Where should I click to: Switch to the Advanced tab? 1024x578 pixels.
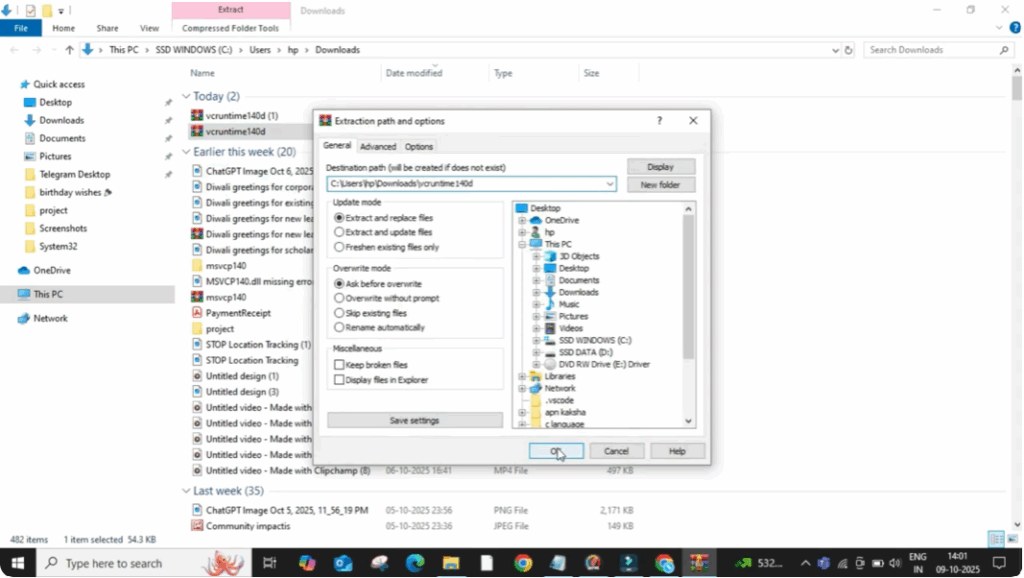coord(379,145)
